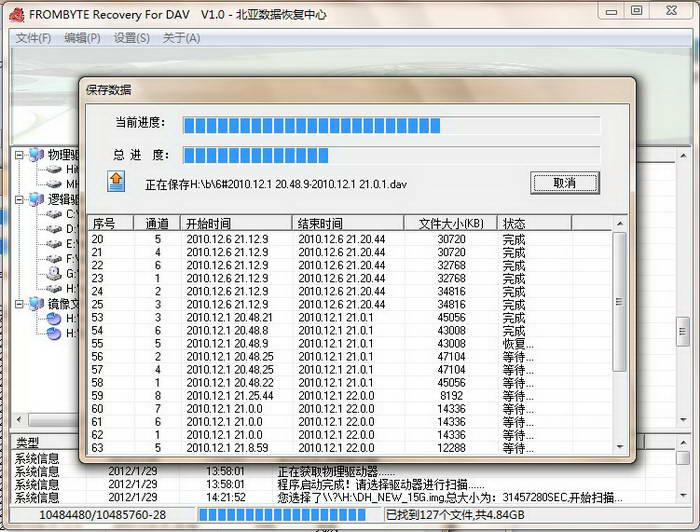The height and width of the screenshot is (532, 700).
Task: Select file row number 25
Action: tap(350, 304)
